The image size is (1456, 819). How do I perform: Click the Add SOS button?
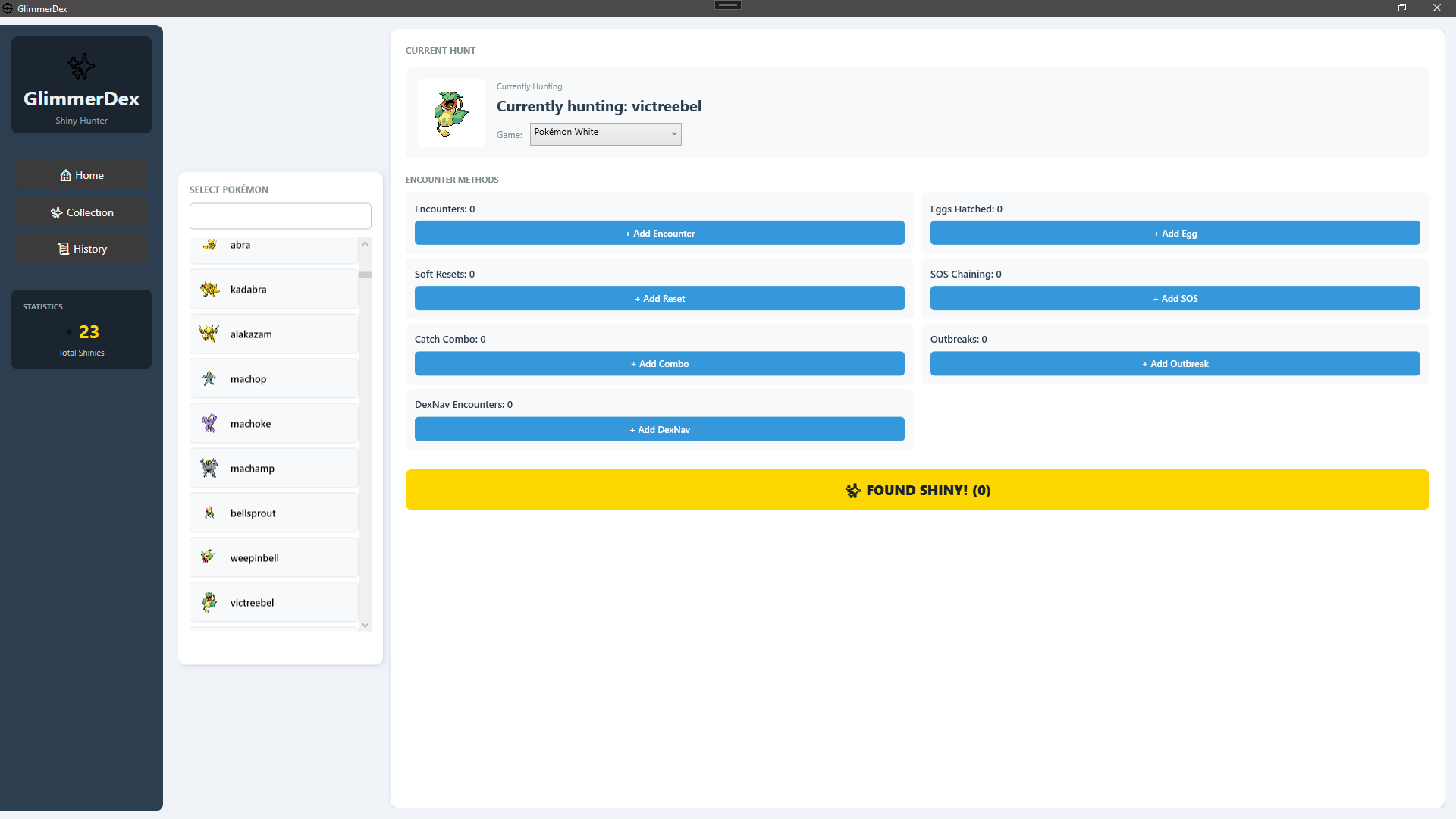(1175, 298)
